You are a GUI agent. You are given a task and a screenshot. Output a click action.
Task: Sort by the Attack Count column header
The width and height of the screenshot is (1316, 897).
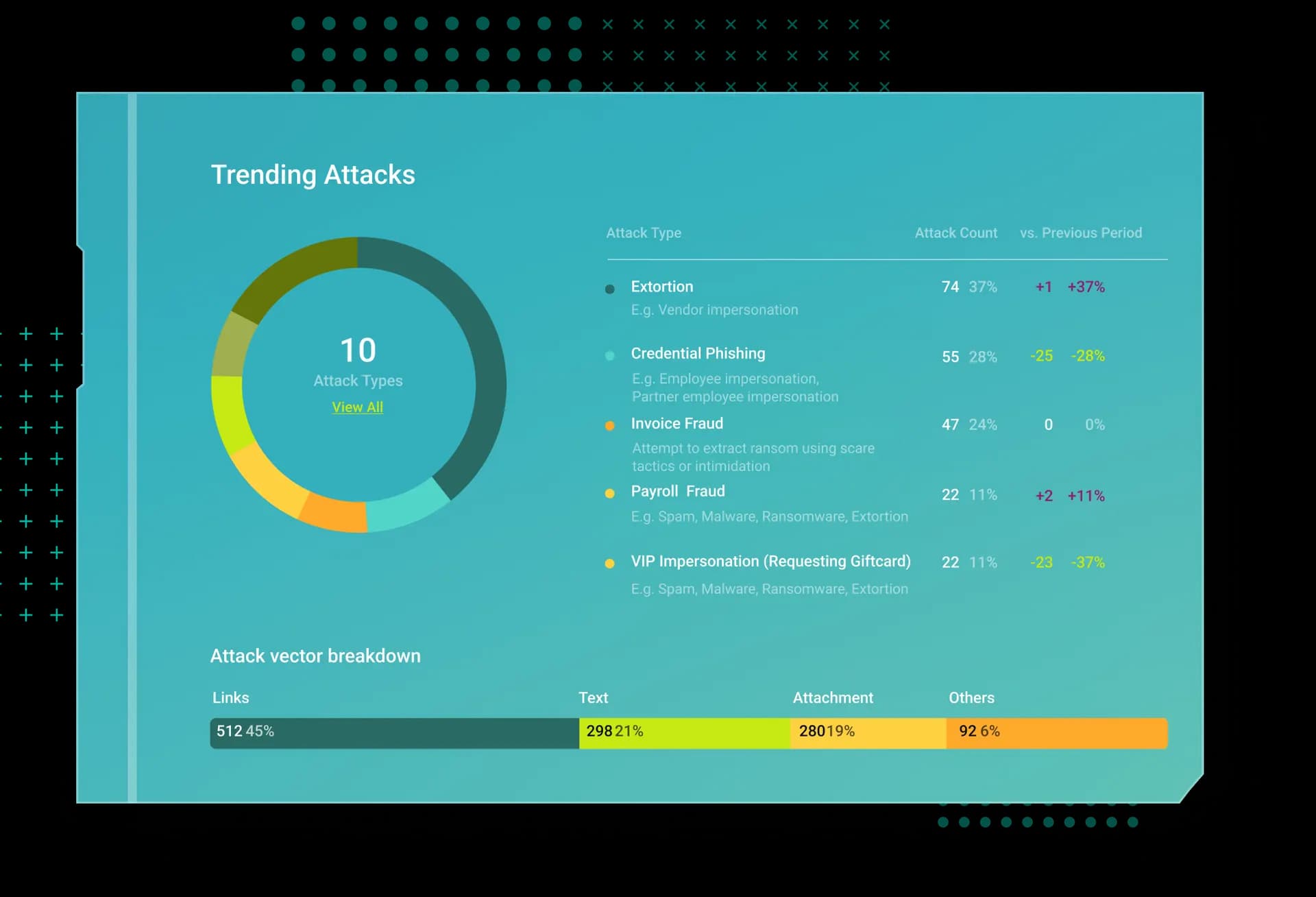point(955,232)
